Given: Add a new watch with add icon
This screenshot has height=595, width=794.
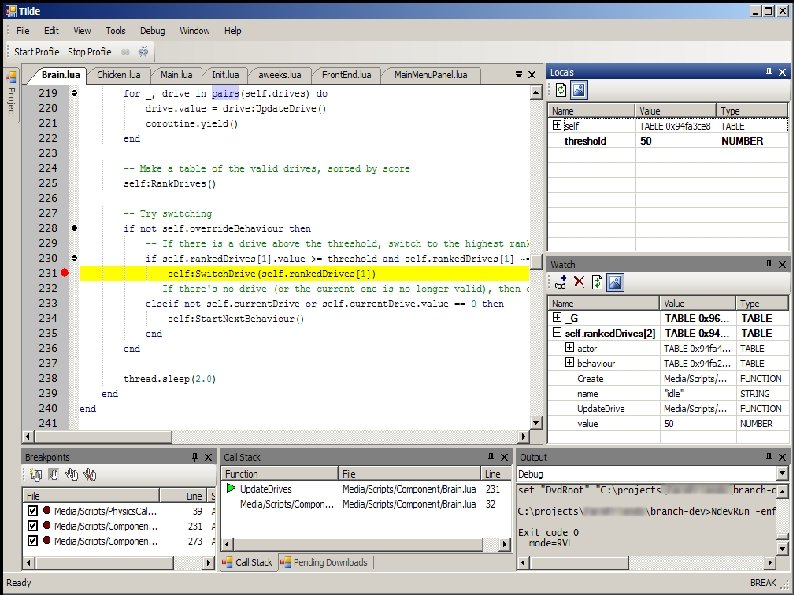Looking at the screenshot, I should click(560, 282).
